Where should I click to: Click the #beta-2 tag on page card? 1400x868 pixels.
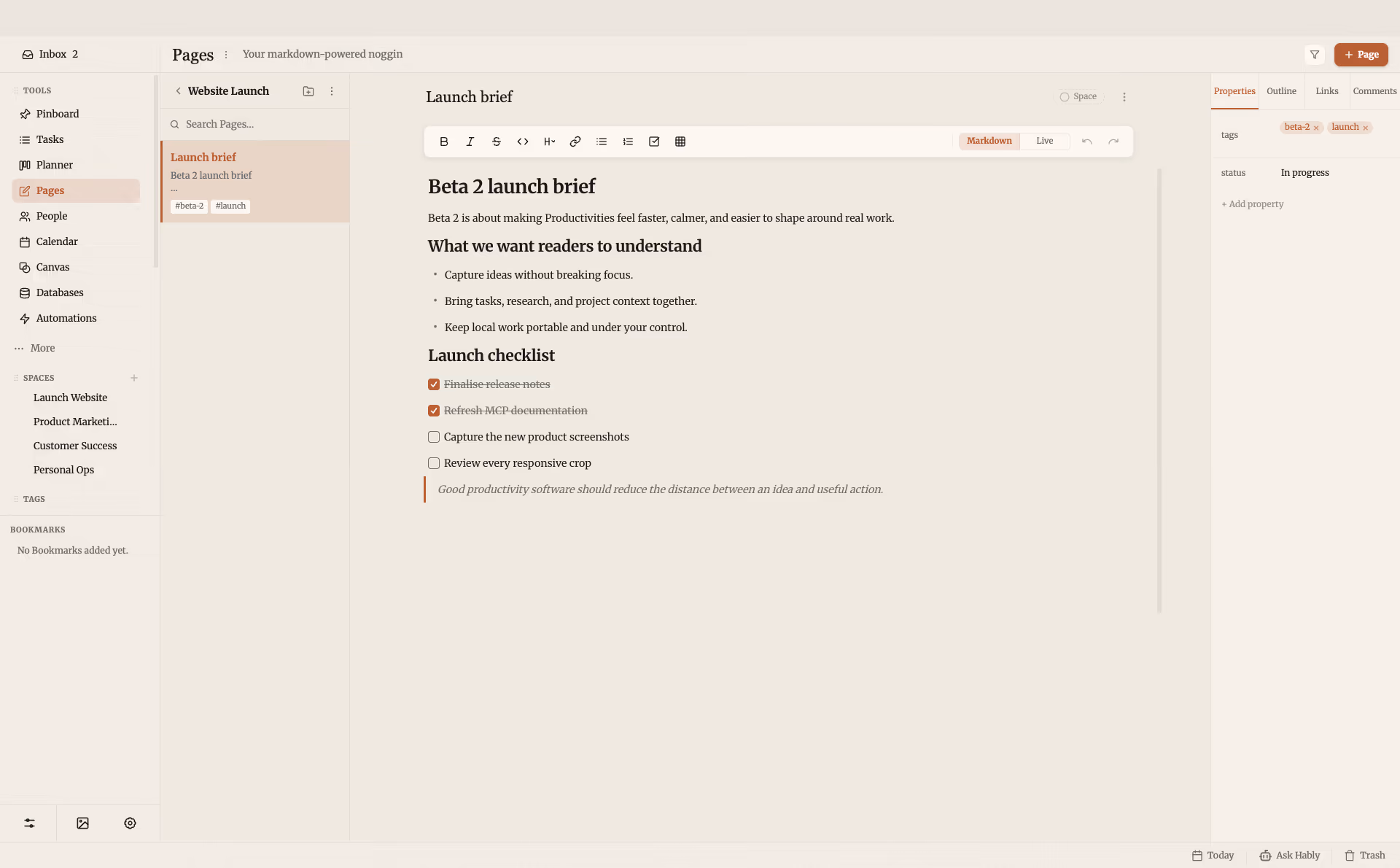pos(190,206)
